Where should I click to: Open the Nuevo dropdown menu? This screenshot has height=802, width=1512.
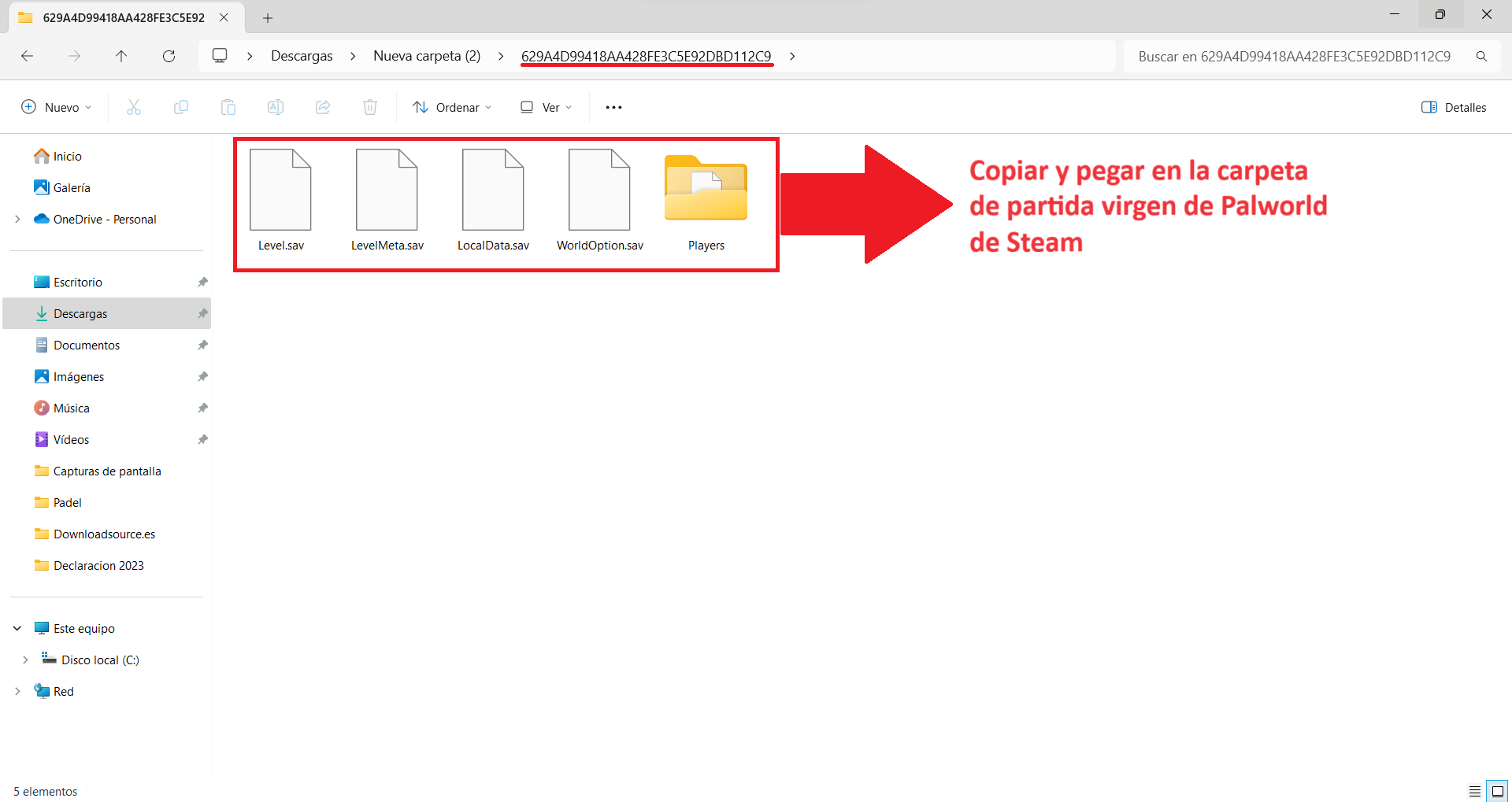point(56,107)
